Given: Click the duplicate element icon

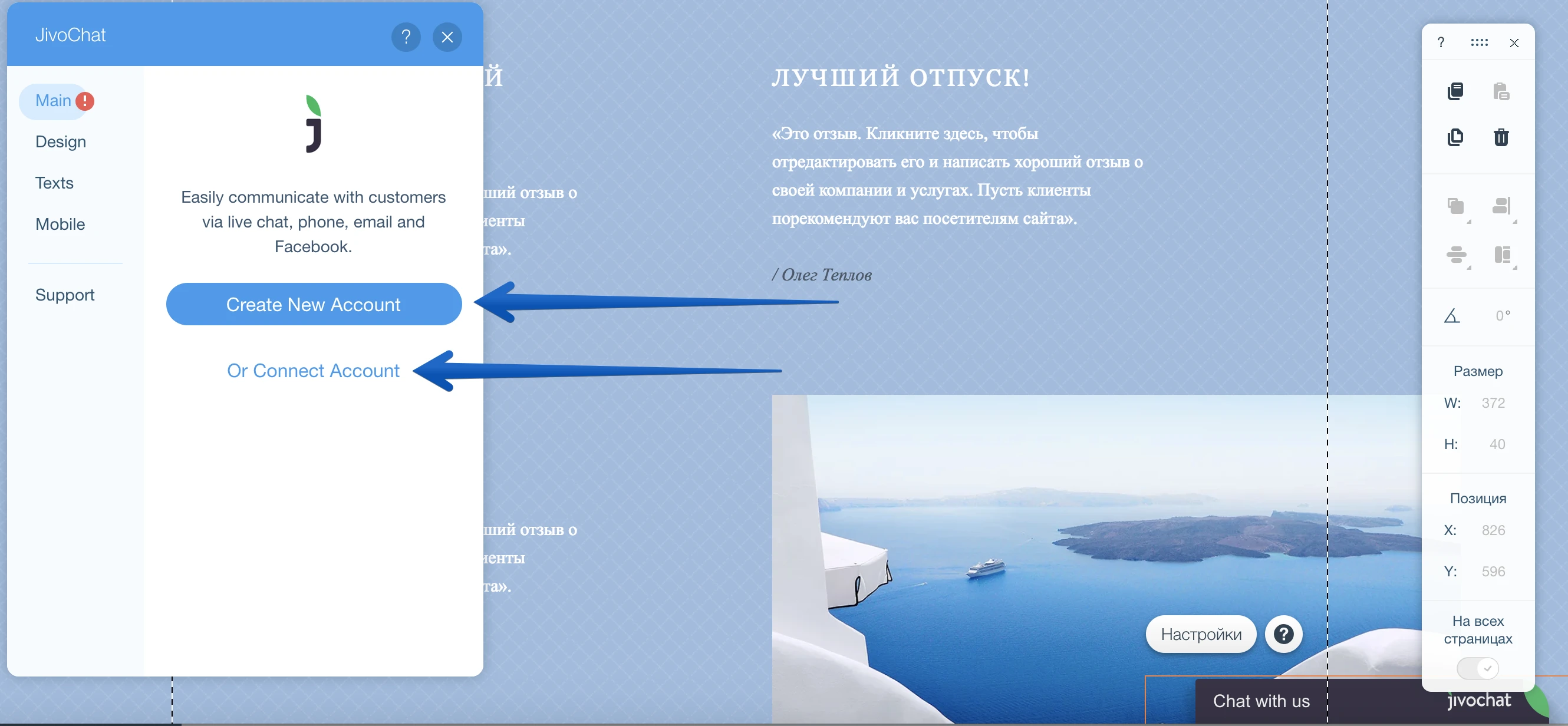Looking at the screenshot, I should tap(1455, 137).
